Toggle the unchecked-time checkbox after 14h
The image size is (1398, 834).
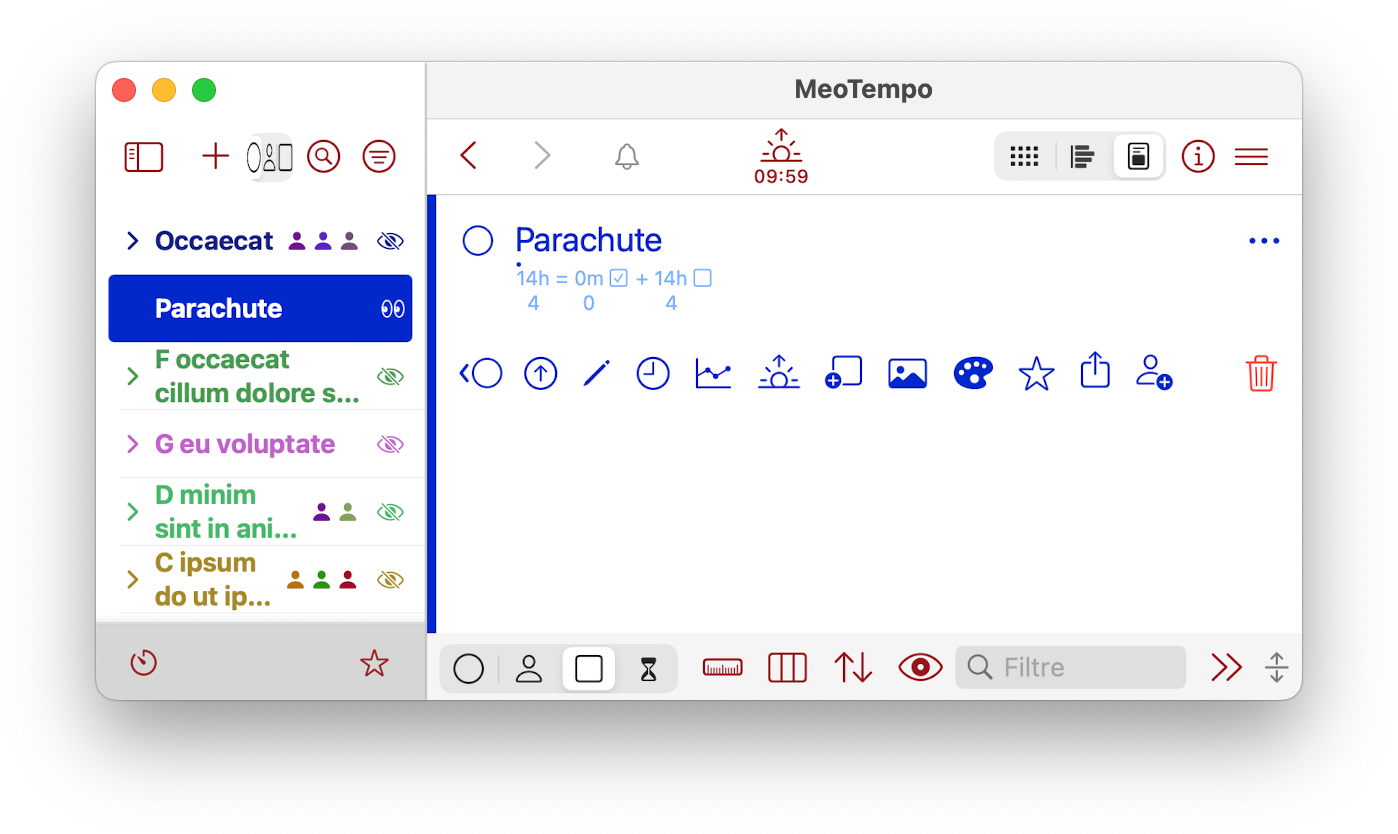[702, 279]
